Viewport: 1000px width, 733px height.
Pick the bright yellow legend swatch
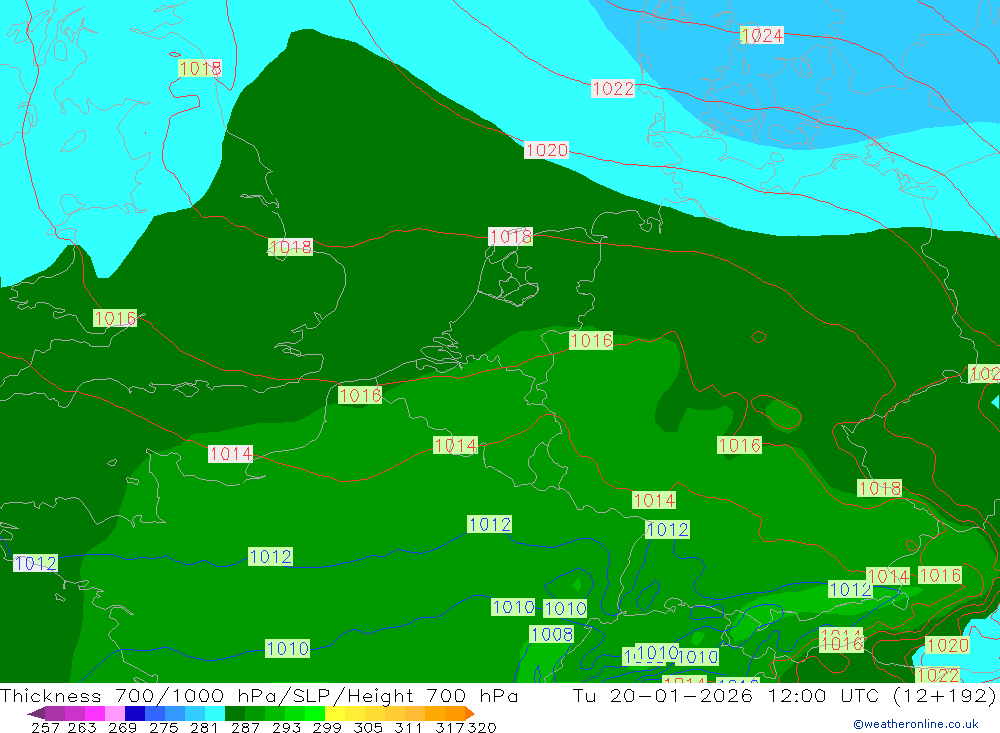pos(335,713)
